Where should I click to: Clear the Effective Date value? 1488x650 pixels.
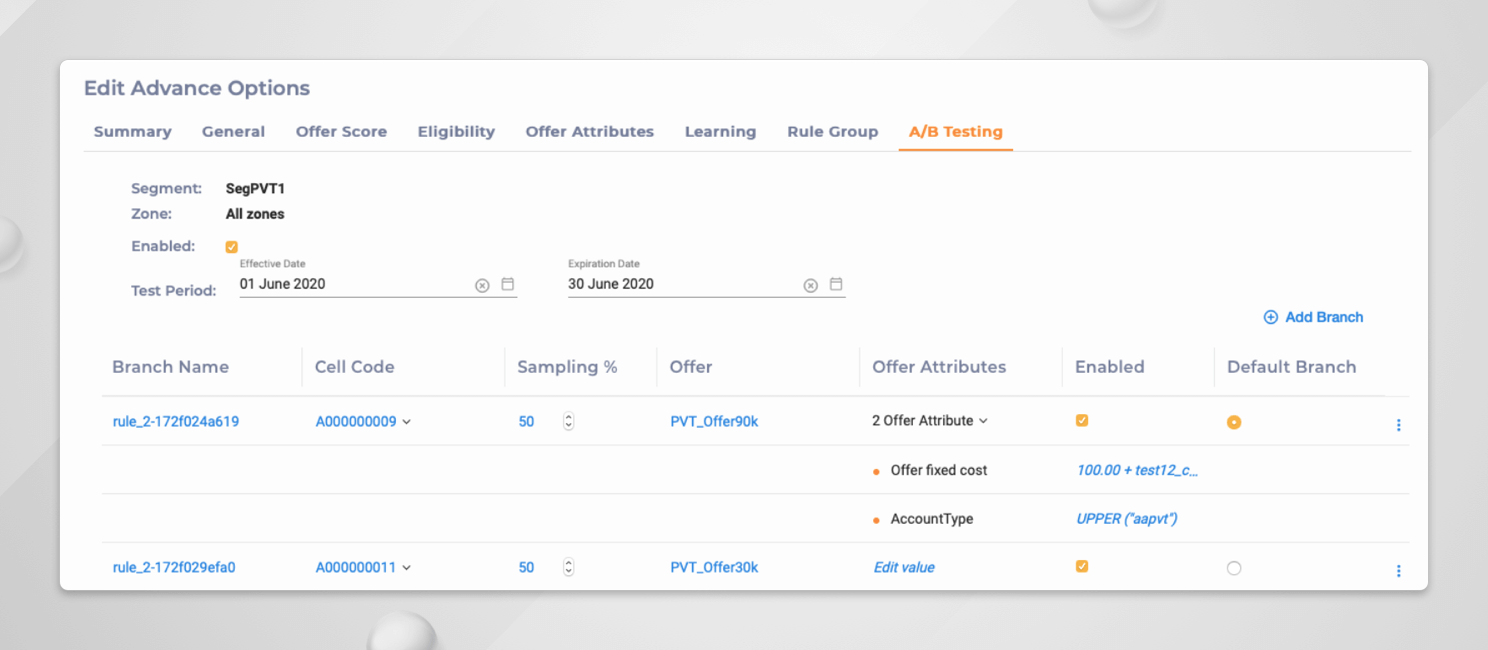pyautogui.click(x=482, y=285)
